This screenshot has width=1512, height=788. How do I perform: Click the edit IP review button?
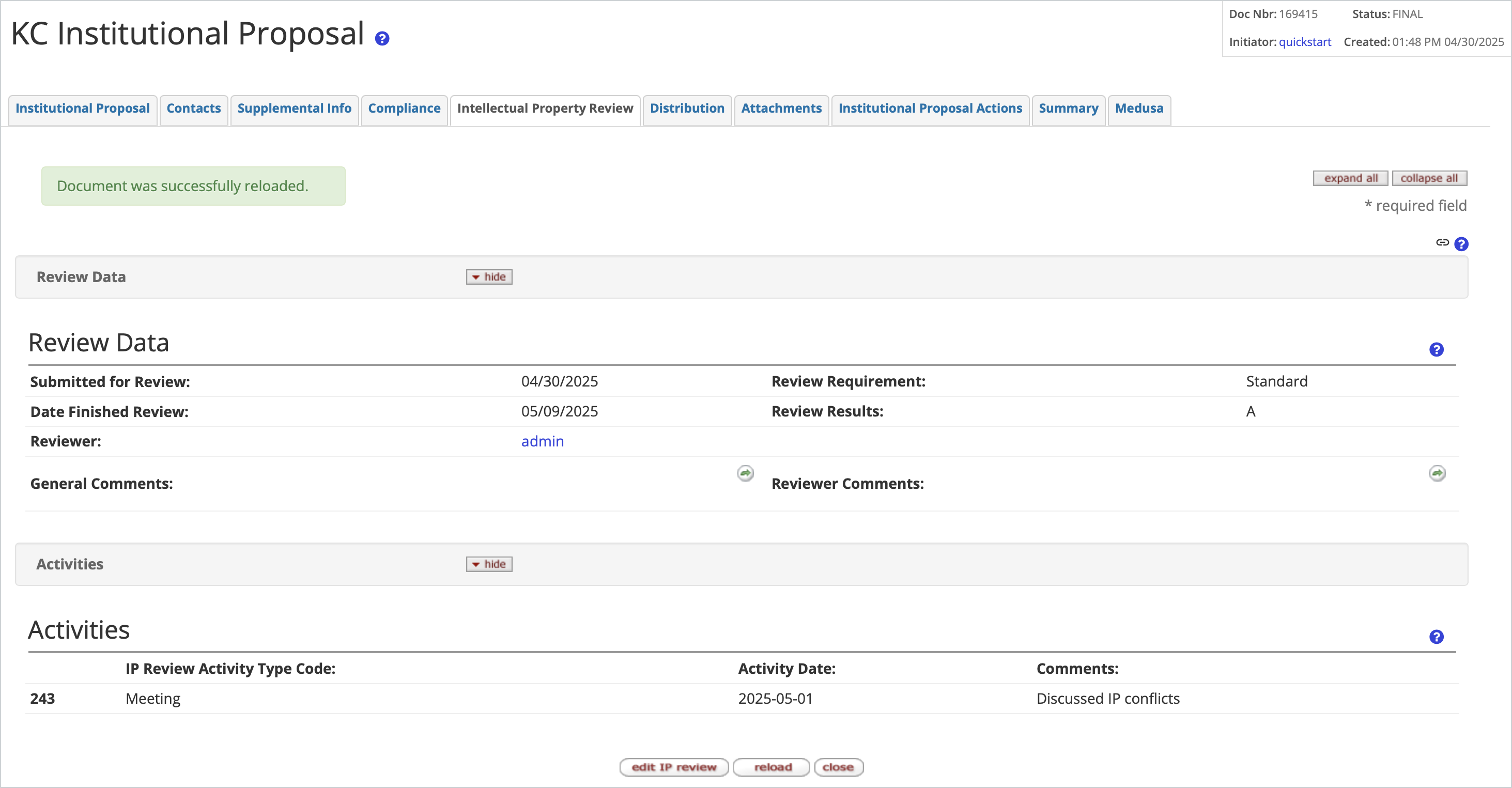(673, 767)
